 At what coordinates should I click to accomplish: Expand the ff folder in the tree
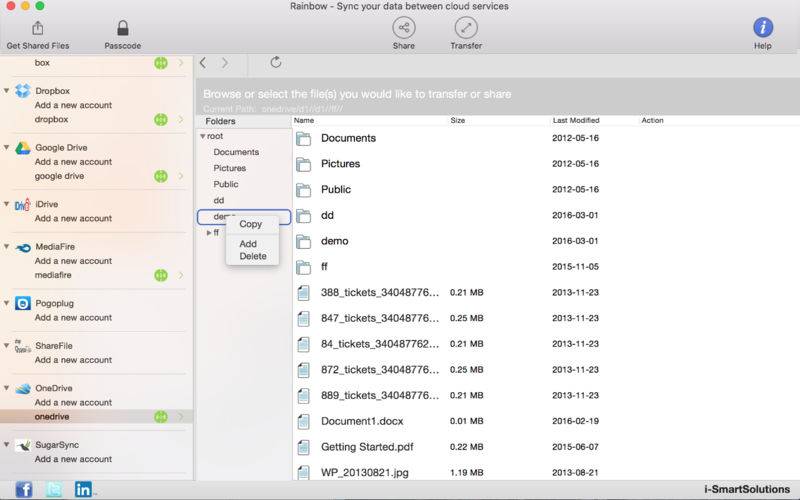209,233
